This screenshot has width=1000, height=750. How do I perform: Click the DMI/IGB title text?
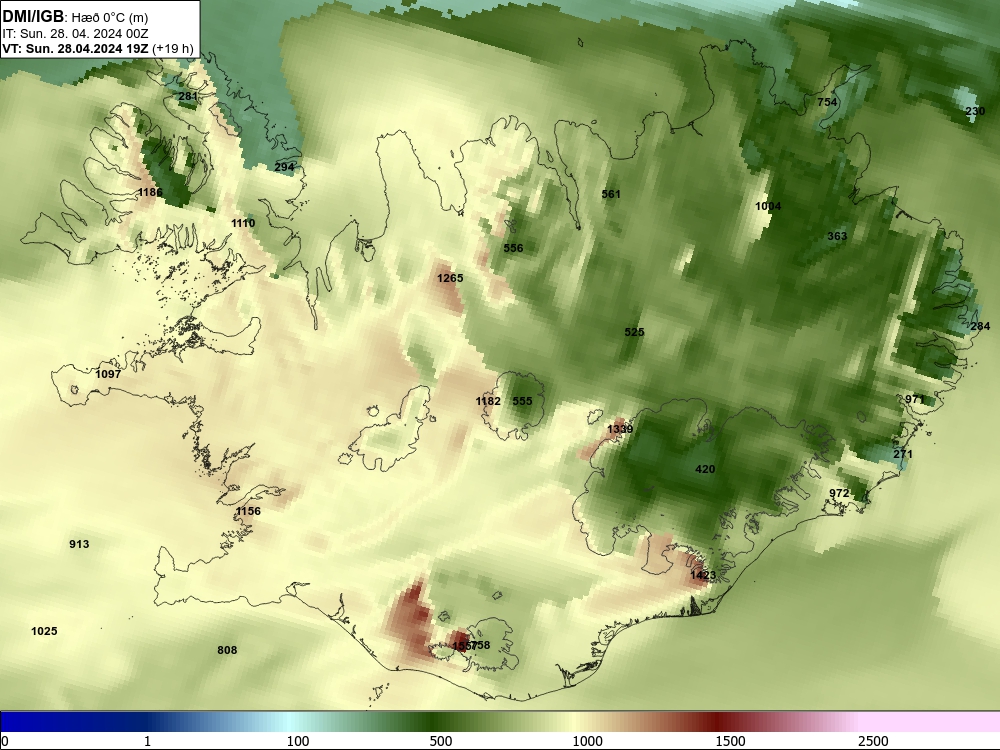click(x=33, y=17)
